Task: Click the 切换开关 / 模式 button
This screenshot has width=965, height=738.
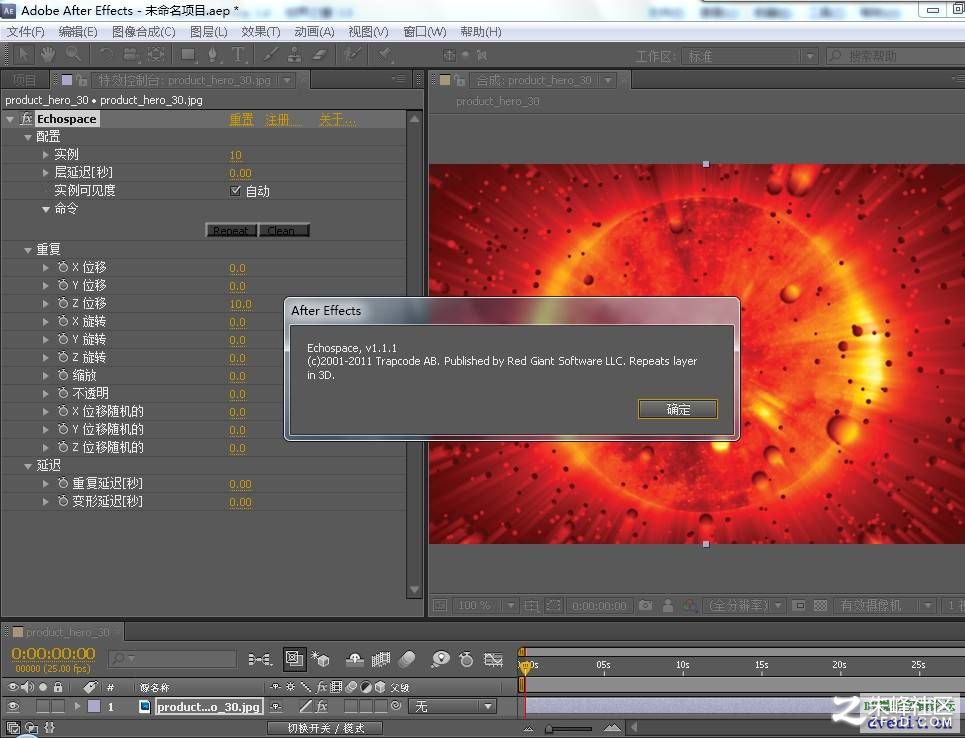Action: pyautogui.click(x=326, y=728)
